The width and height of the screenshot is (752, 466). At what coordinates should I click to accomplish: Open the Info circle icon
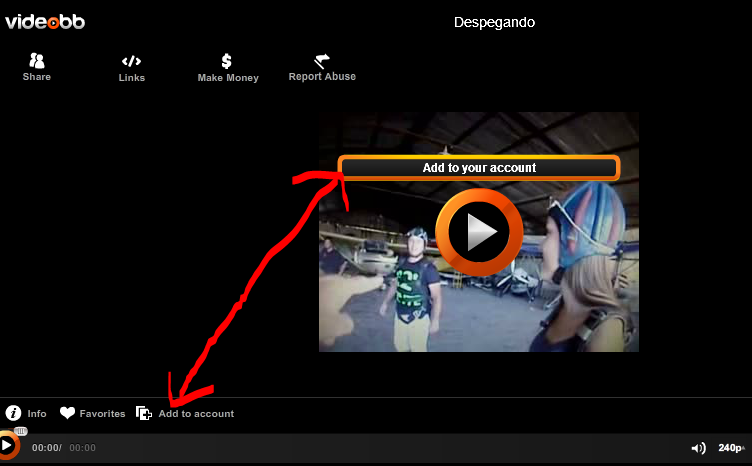[x=14, y=413]
